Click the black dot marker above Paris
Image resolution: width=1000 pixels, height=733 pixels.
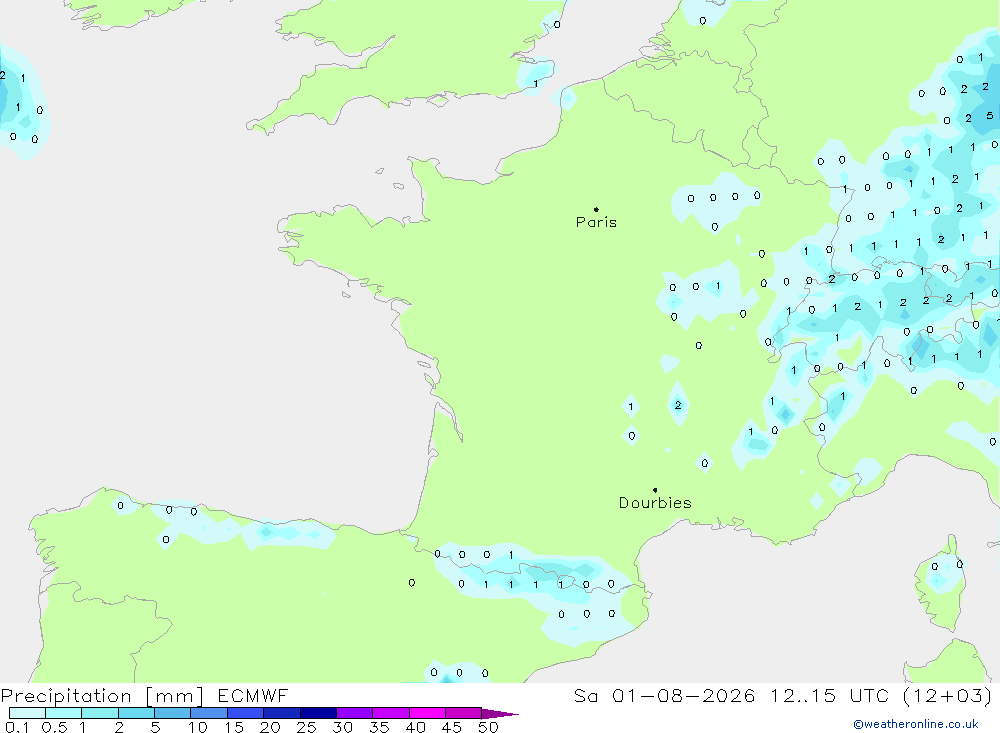(596, 209)
